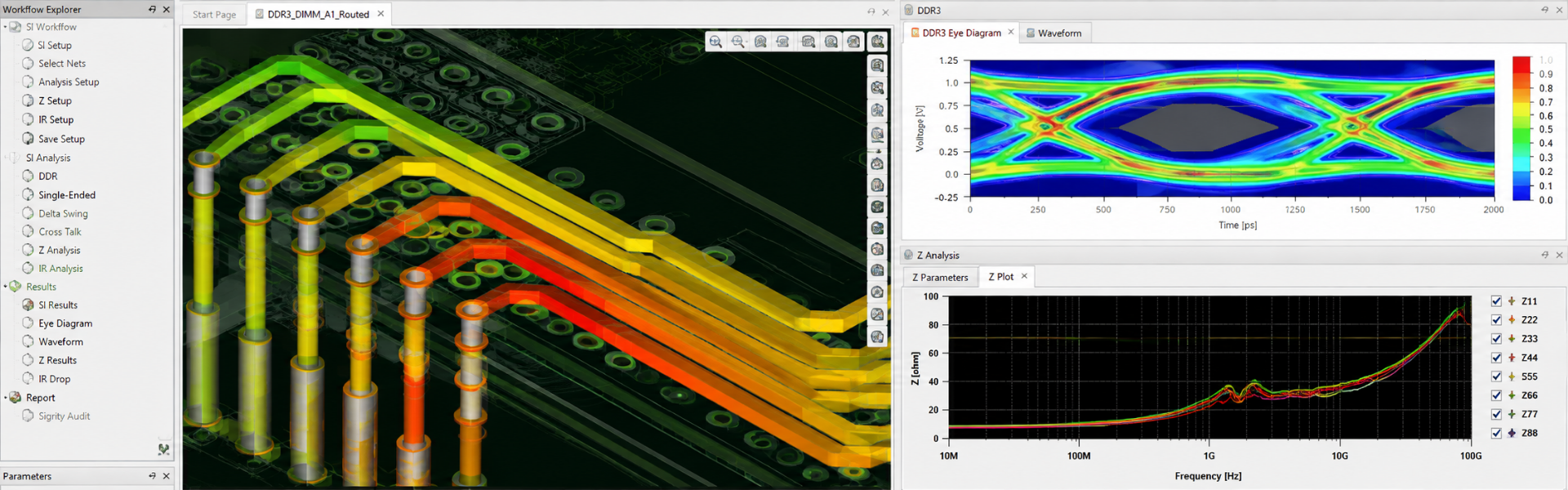Image resolution: width=1568 pixels, height=490 pixels.
Task: Close the DDR3 Eye Diagram tab
Action: pyautogui.click(x=1011, y=32)
